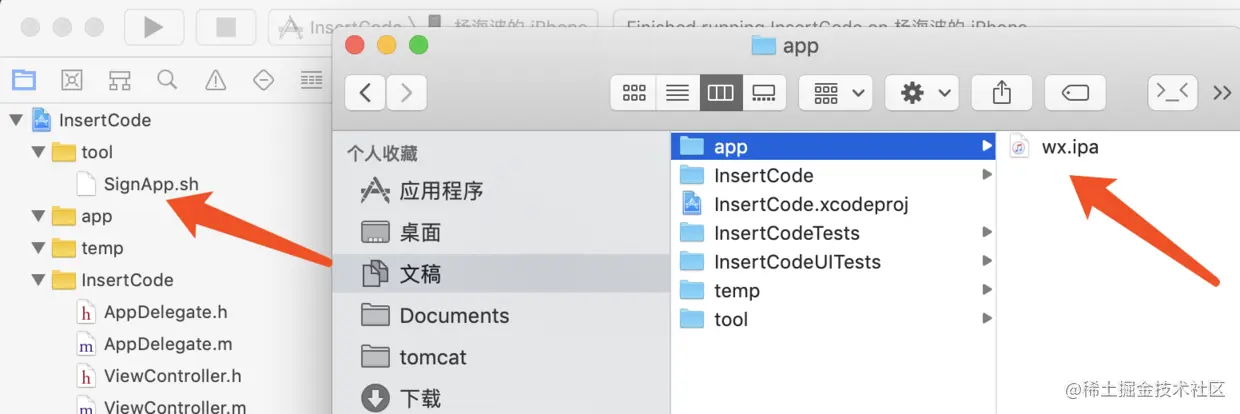Open Finder group-by arrangement dropdown

(836, 93)
